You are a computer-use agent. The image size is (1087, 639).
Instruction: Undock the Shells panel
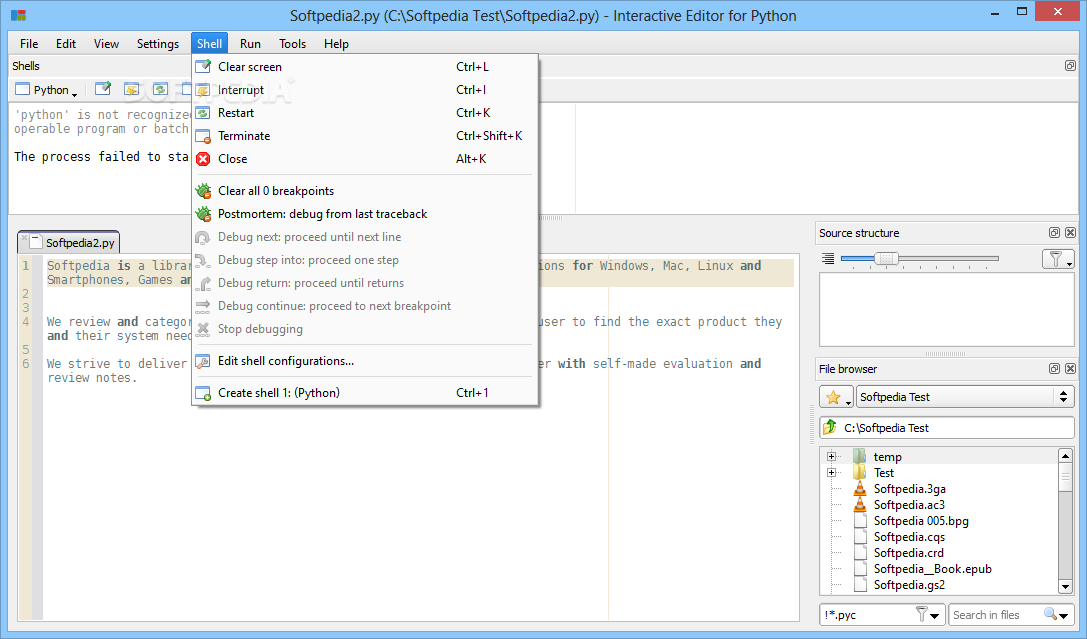(x=1070, y=66)
